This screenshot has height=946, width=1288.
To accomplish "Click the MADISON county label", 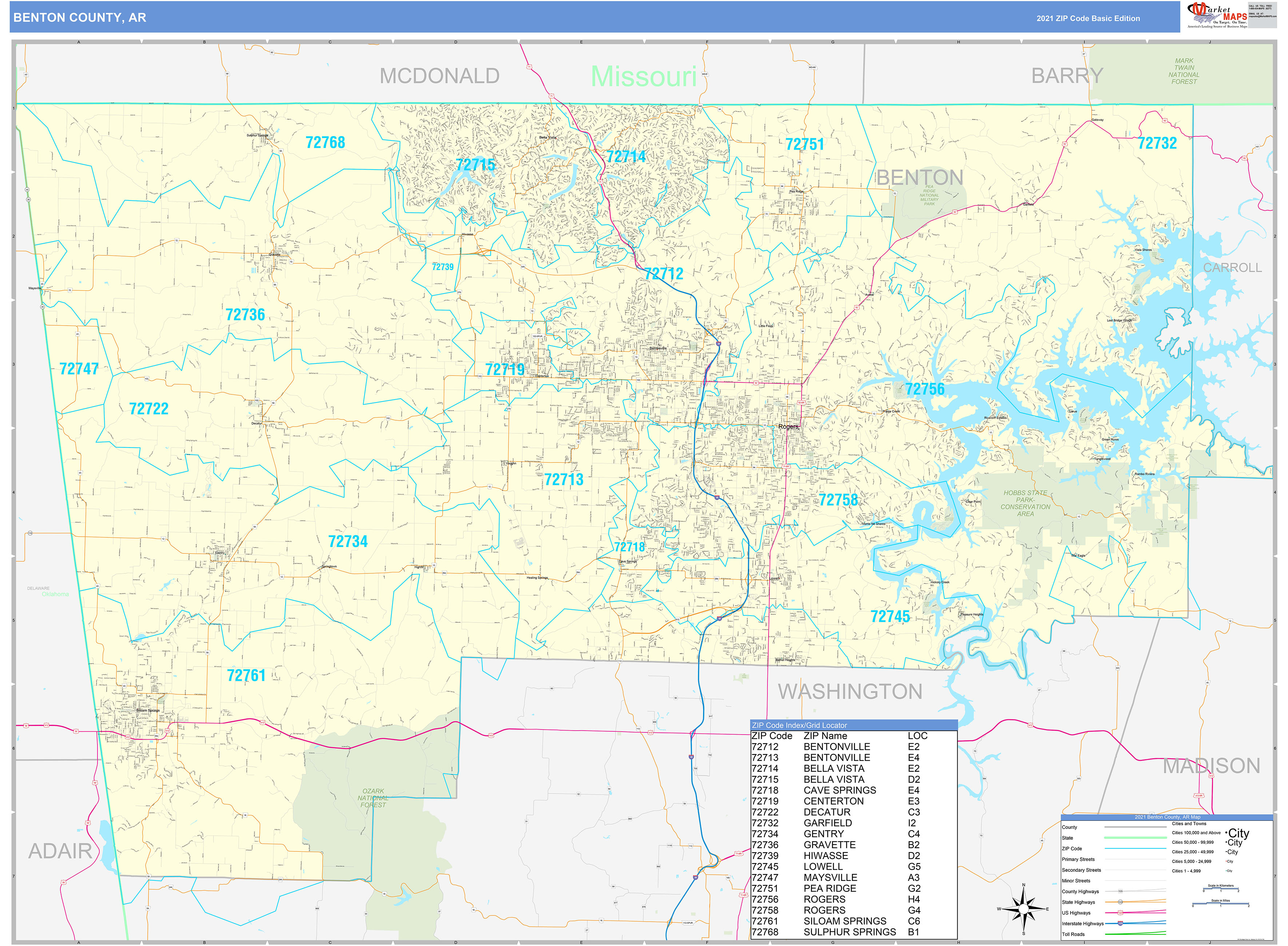I will (x=1211, y=766).
